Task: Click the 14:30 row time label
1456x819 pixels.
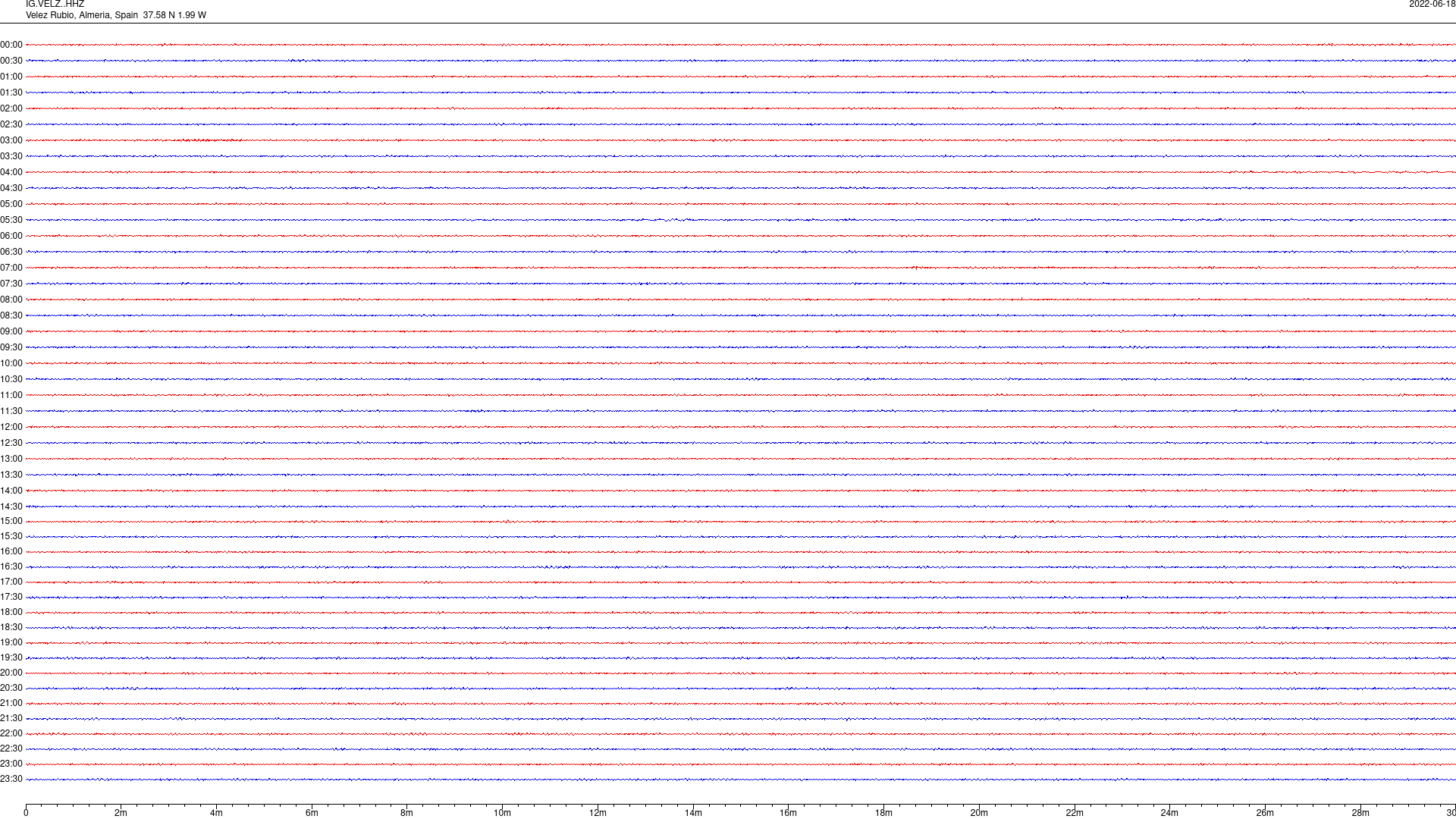Action: [x=11, y=507]
